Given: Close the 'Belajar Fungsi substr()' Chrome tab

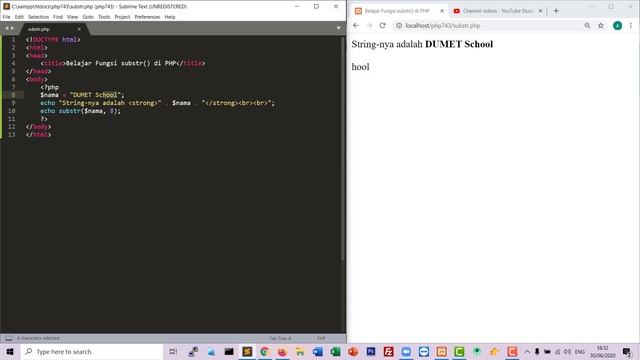Looking at the screenshot, I should 442,11.
